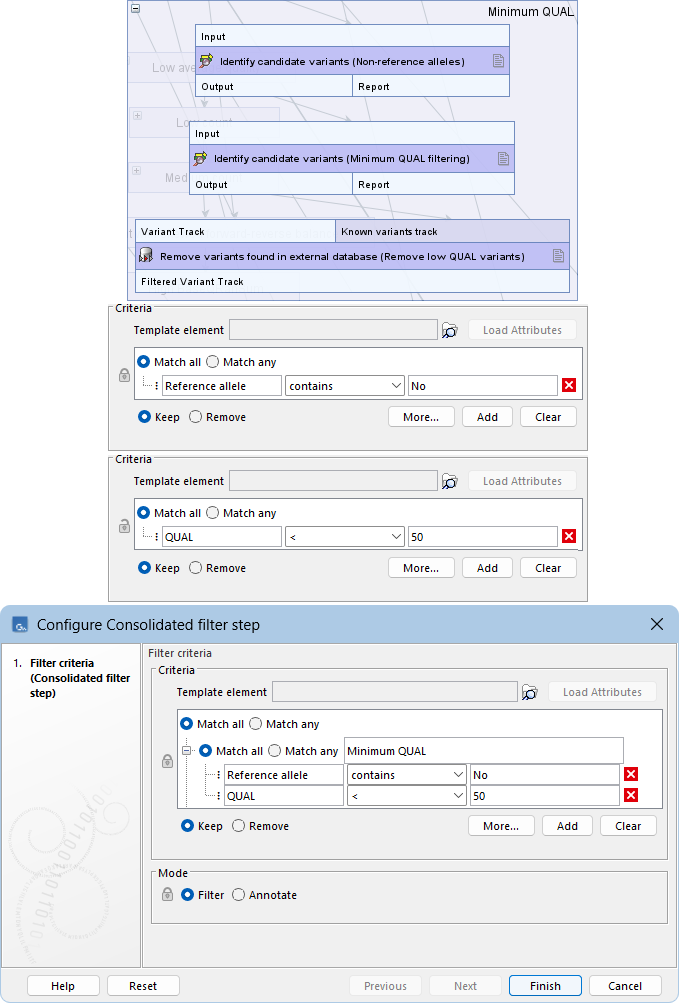Open contains dropdown in Consolidated filter dialog
Screen dimensions: 679x1003
407,775
